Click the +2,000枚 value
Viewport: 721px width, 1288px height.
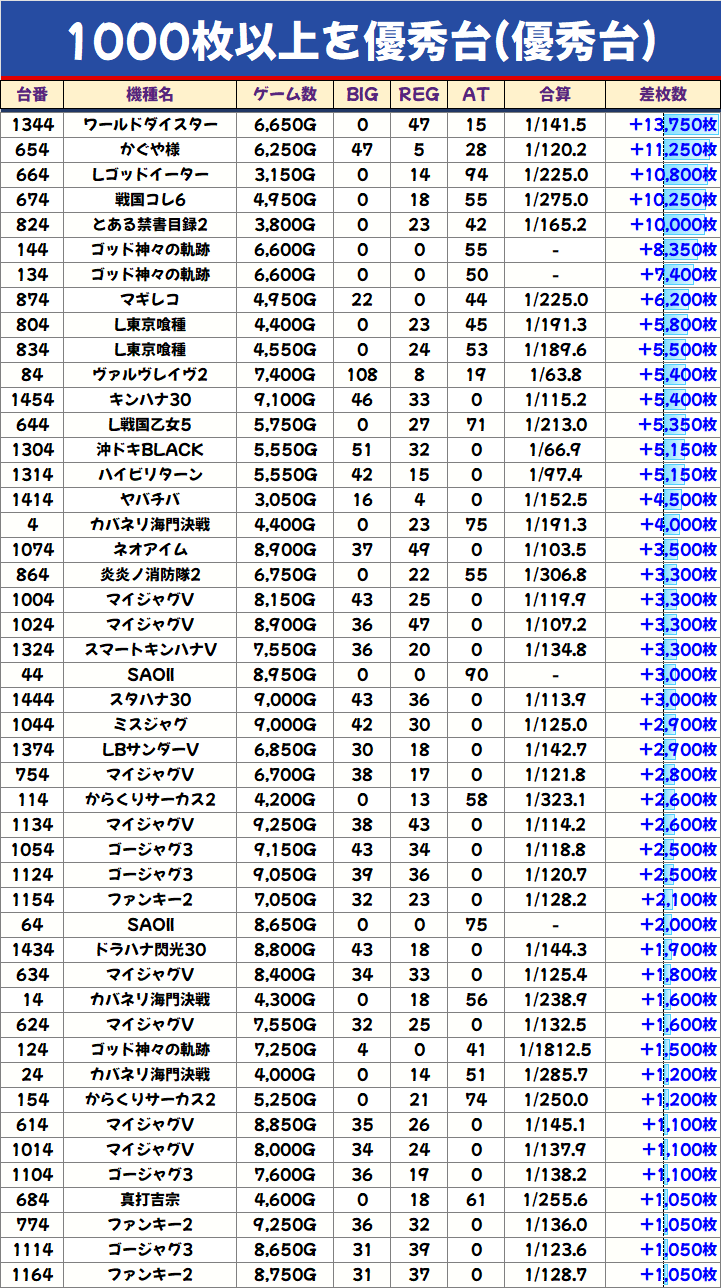[x=678, y=925]
